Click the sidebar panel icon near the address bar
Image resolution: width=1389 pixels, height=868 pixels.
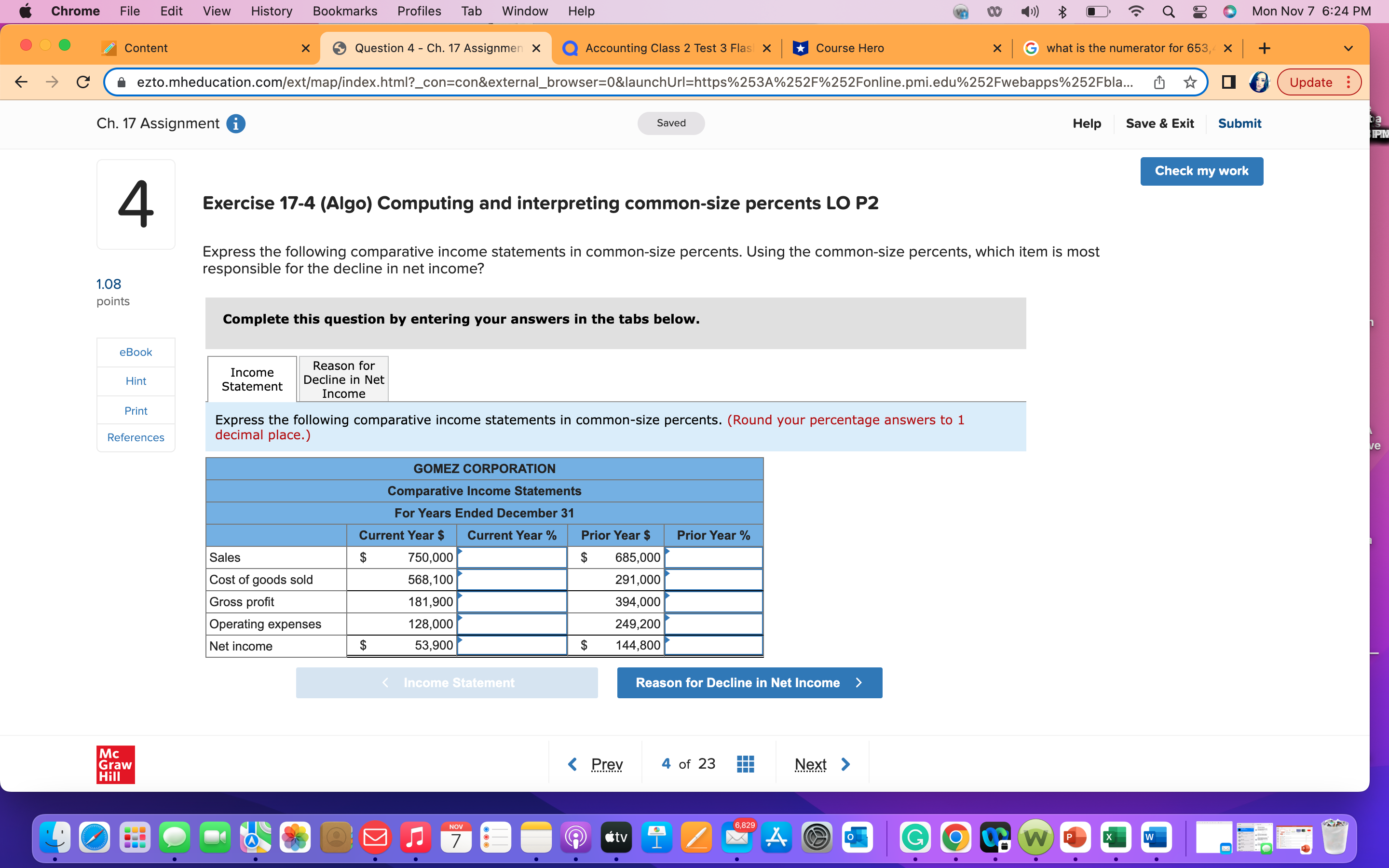[x=1228, y=81]
